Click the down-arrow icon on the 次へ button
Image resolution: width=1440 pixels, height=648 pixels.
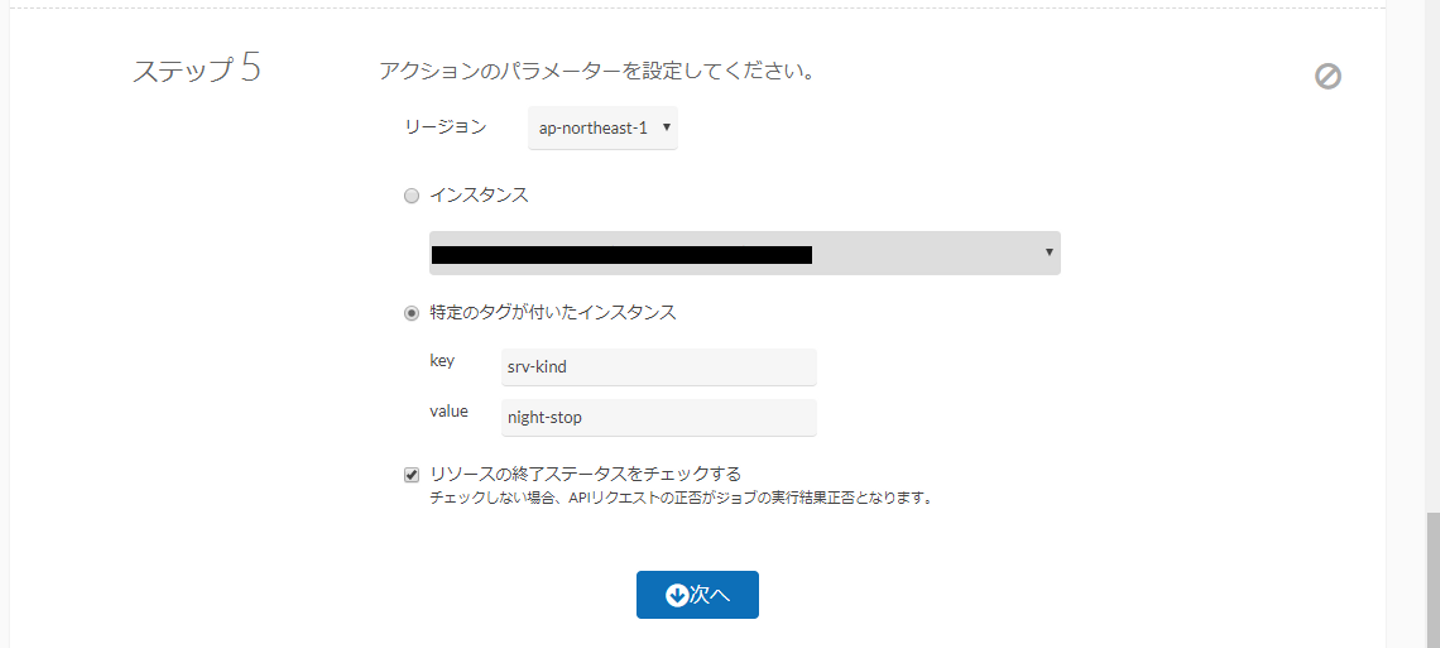pyautogui.click(x=677, y=595)
